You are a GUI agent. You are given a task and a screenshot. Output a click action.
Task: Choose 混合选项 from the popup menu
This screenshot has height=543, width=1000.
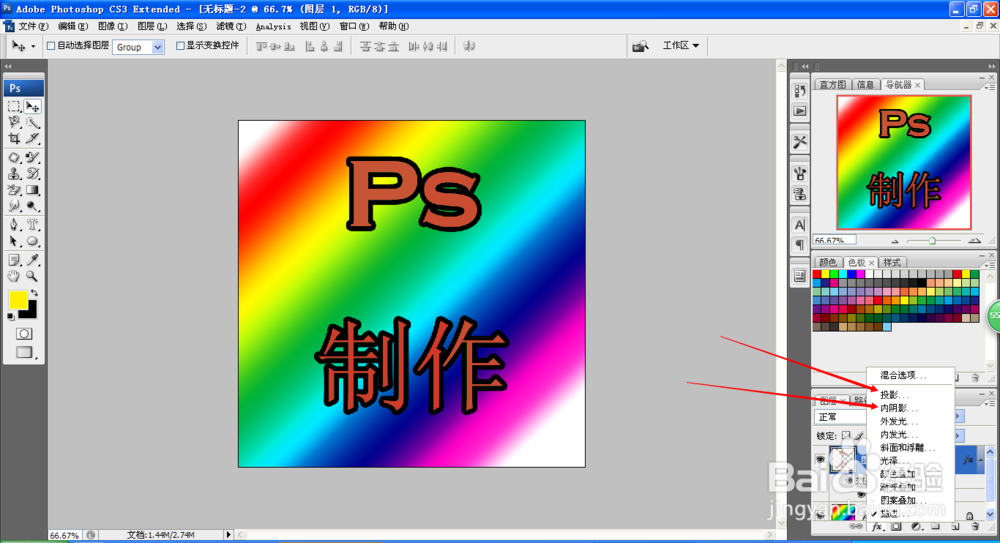coord(904,375)
